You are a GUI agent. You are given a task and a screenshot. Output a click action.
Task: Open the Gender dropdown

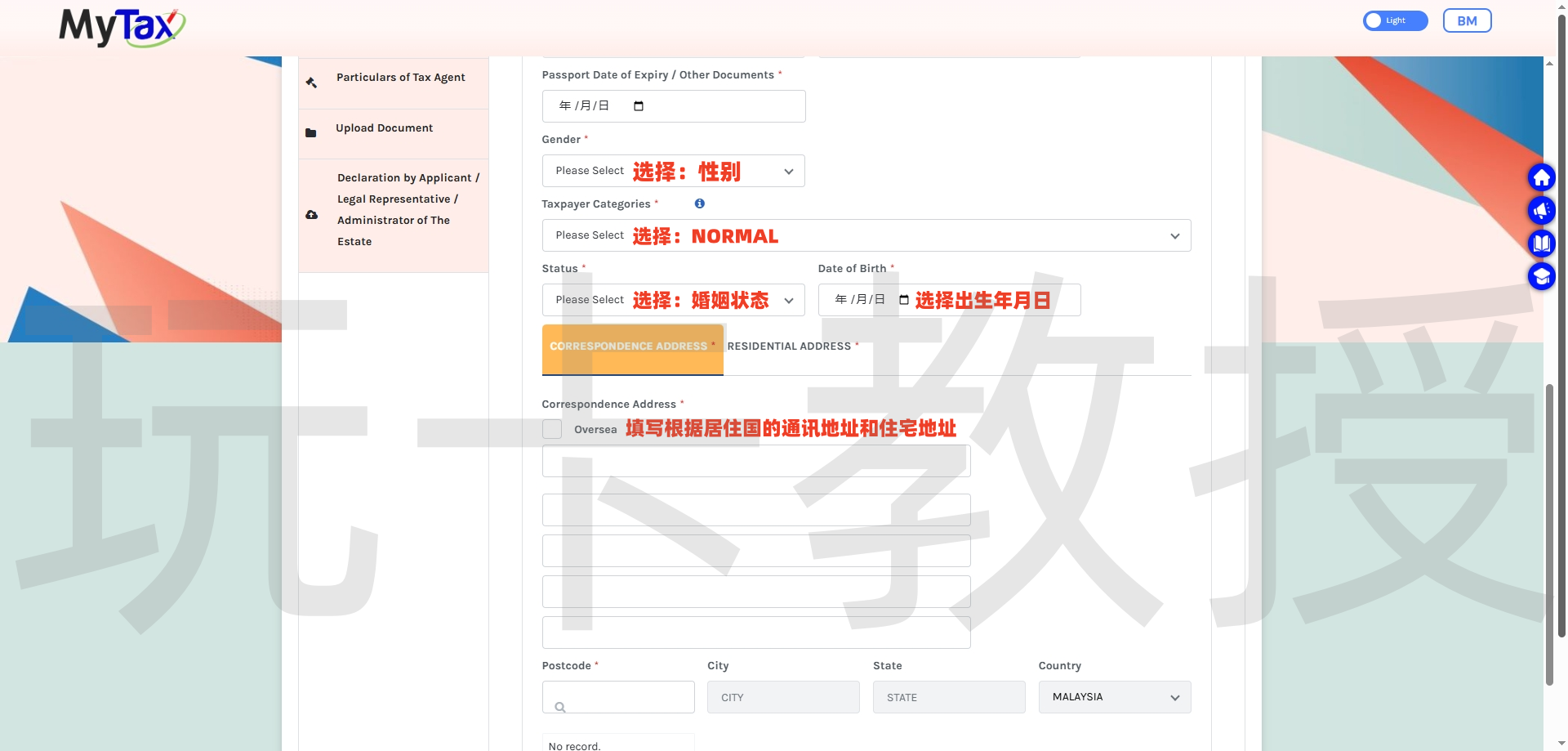click(x=673, y=171)
